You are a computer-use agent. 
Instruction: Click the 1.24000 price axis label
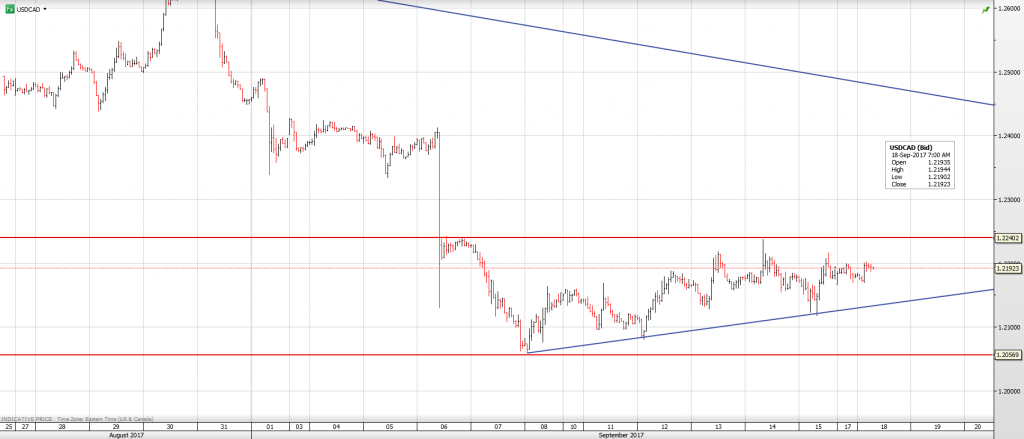[x=1008, y=136]
